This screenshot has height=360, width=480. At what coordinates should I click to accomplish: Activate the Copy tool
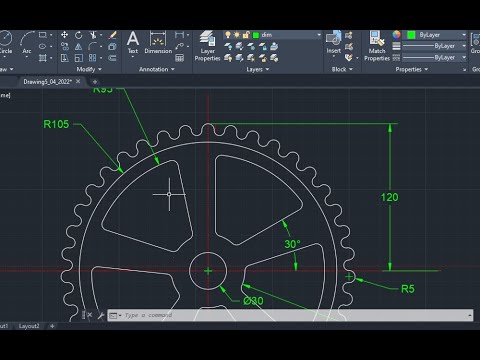point(65,47)
